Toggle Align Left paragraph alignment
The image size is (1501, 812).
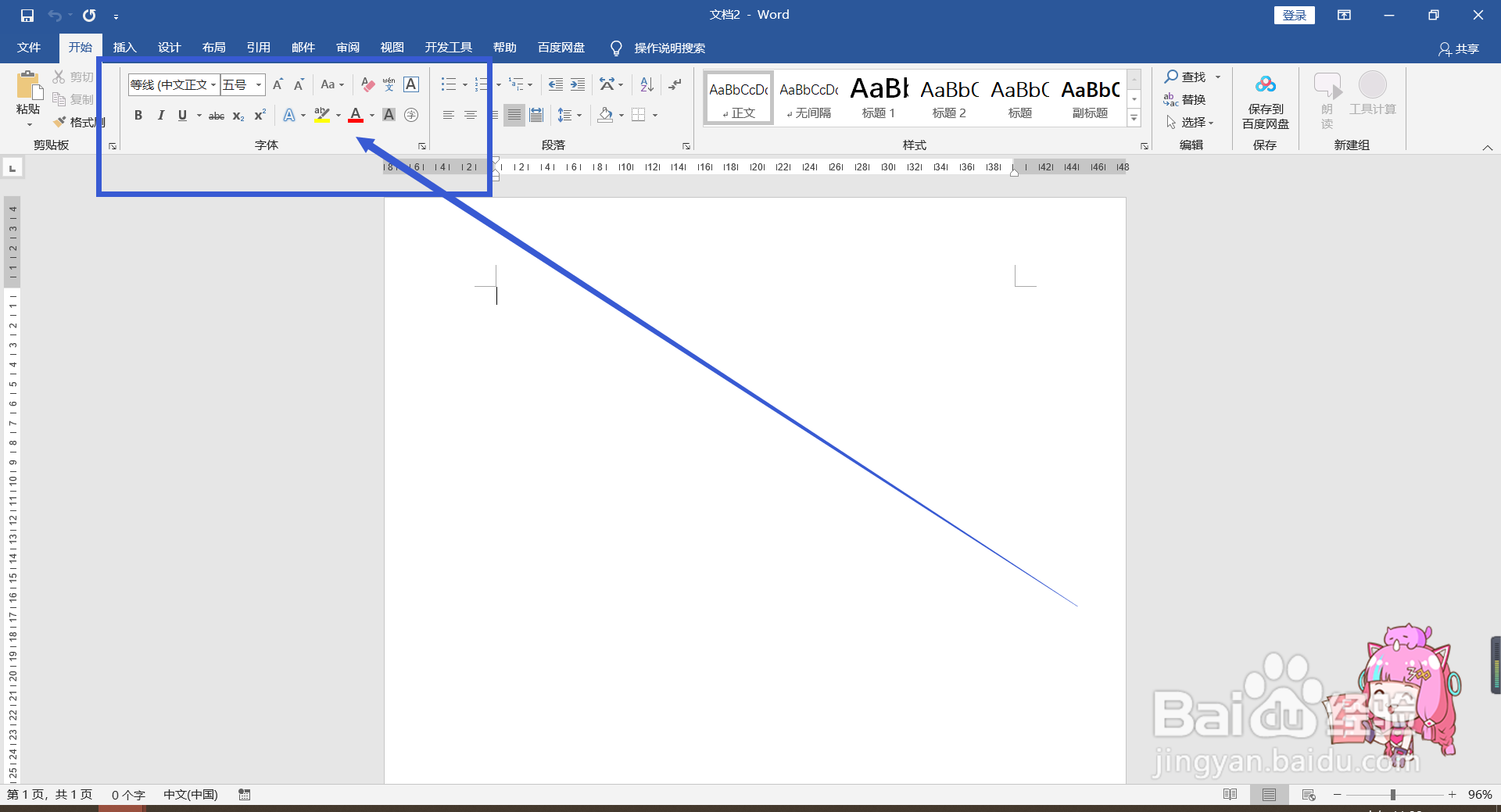tap(449, 115)
